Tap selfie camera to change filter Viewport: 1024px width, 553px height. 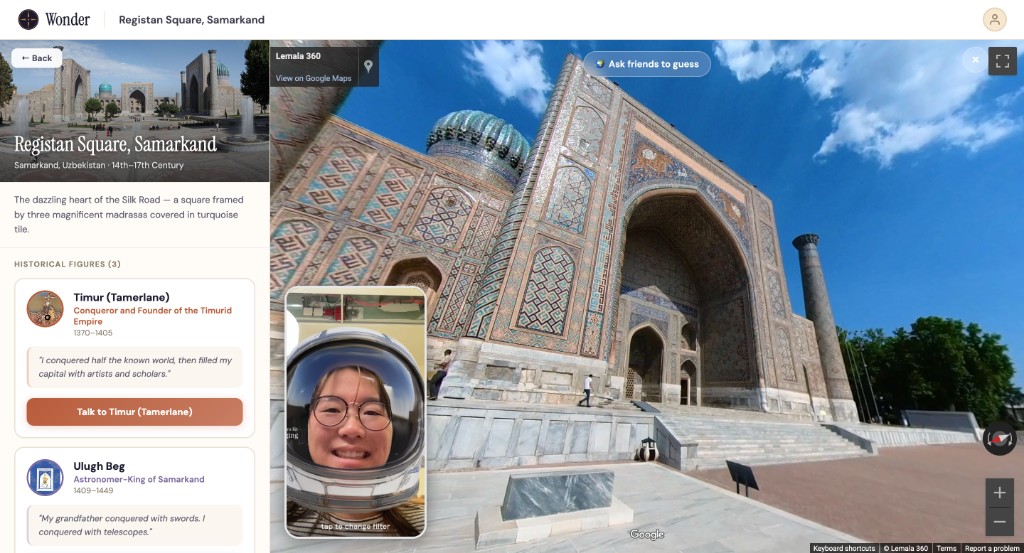click(x=355, y=412)
